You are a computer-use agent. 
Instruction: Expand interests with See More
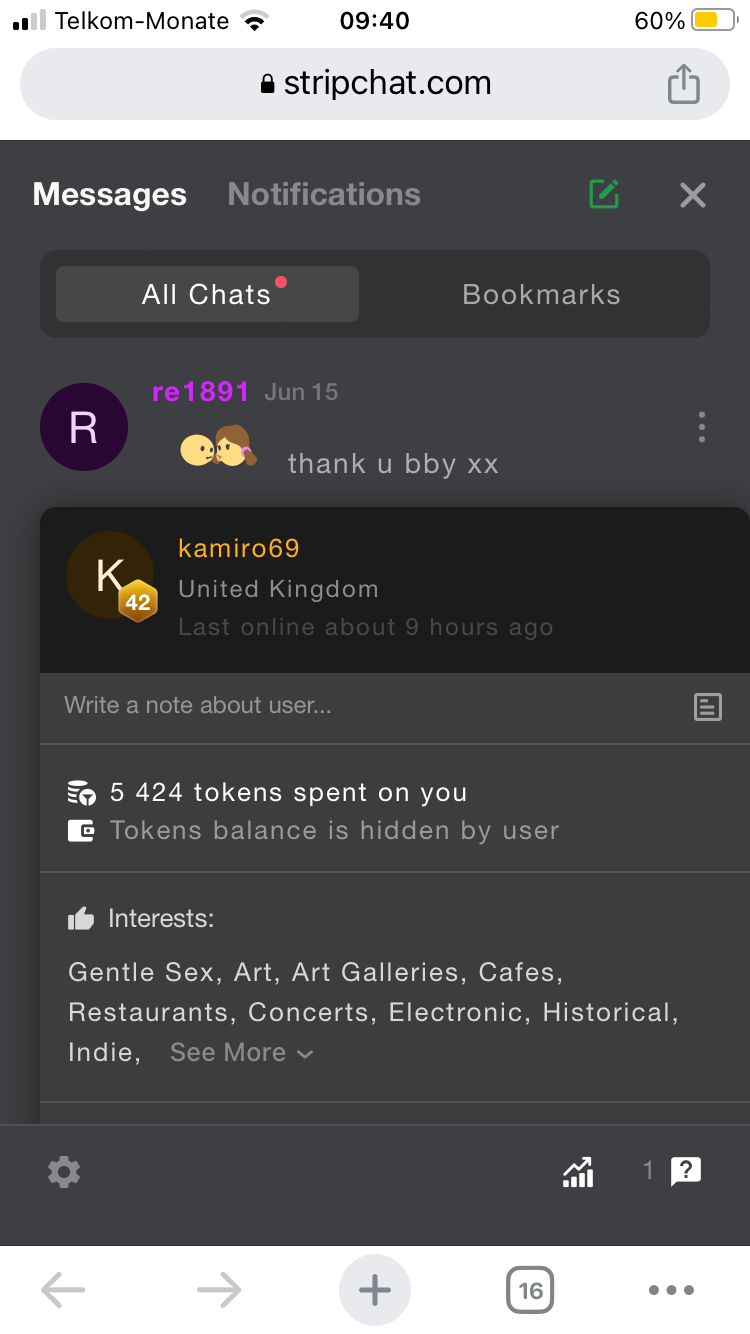click(242, 1052)
